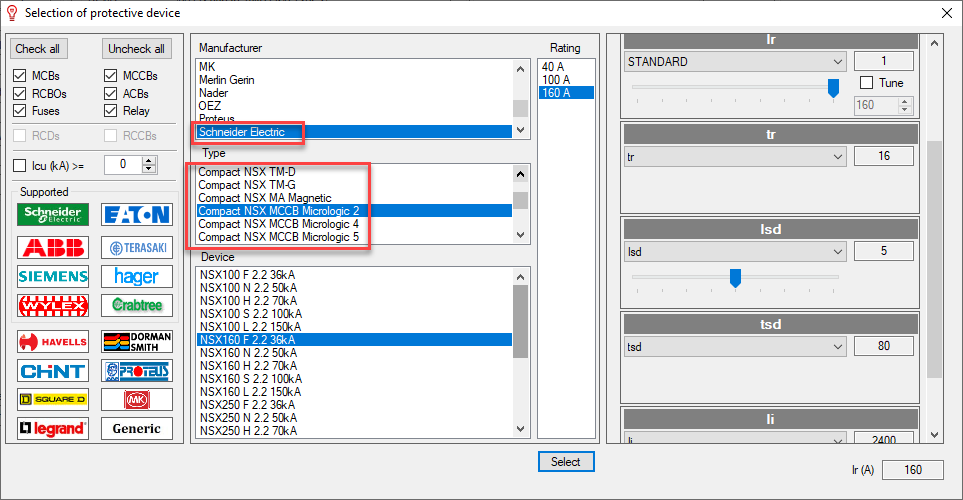Screen dimensions: 963x500
Task: Click the Uncheck all button
Action: pyautogui.click(x=136, y=49)
